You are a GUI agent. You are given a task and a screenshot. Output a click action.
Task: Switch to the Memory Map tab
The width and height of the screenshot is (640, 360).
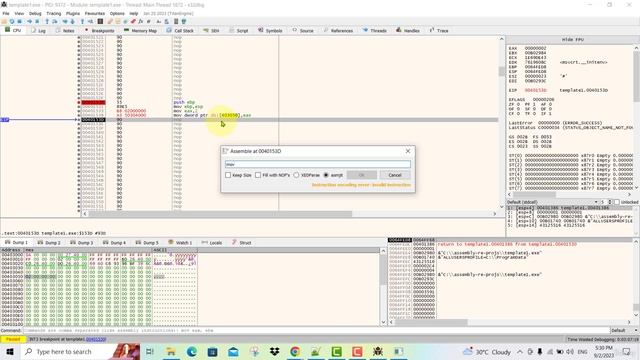tap(140, 31)
